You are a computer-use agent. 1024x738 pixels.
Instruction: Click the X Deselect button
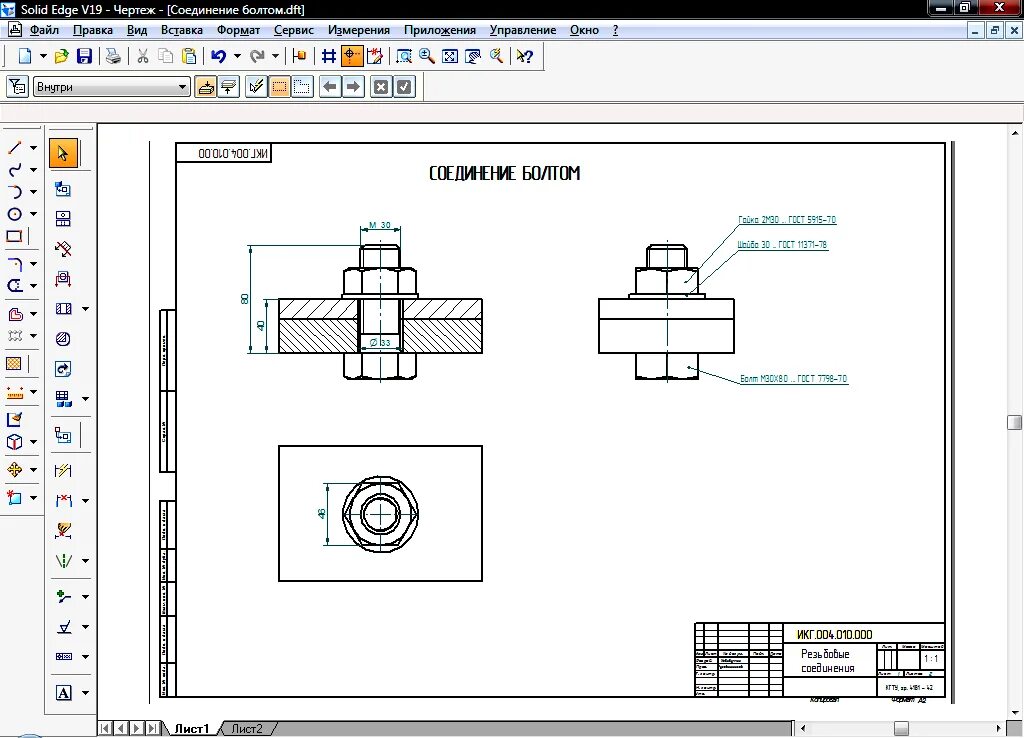(x=381, y=87)
